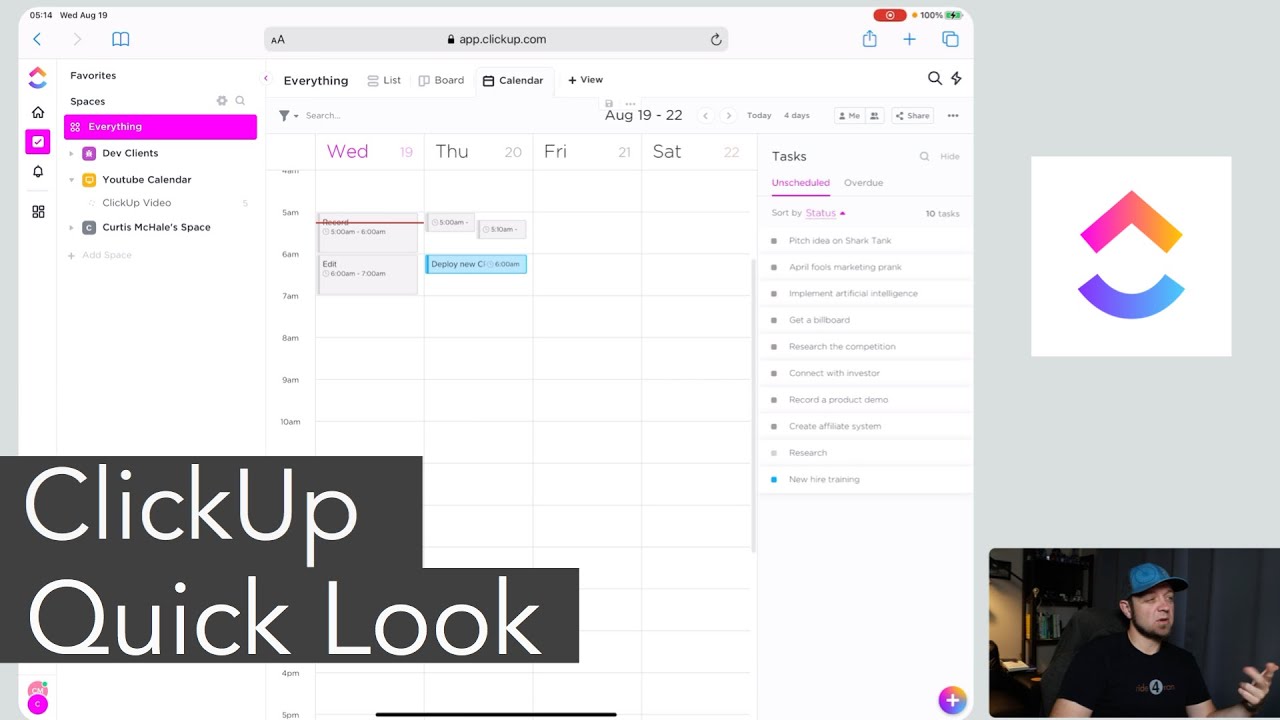Open search with the magnifying glass icon
This screenshot has width=1280, height=720.
(x=934, y=78)
